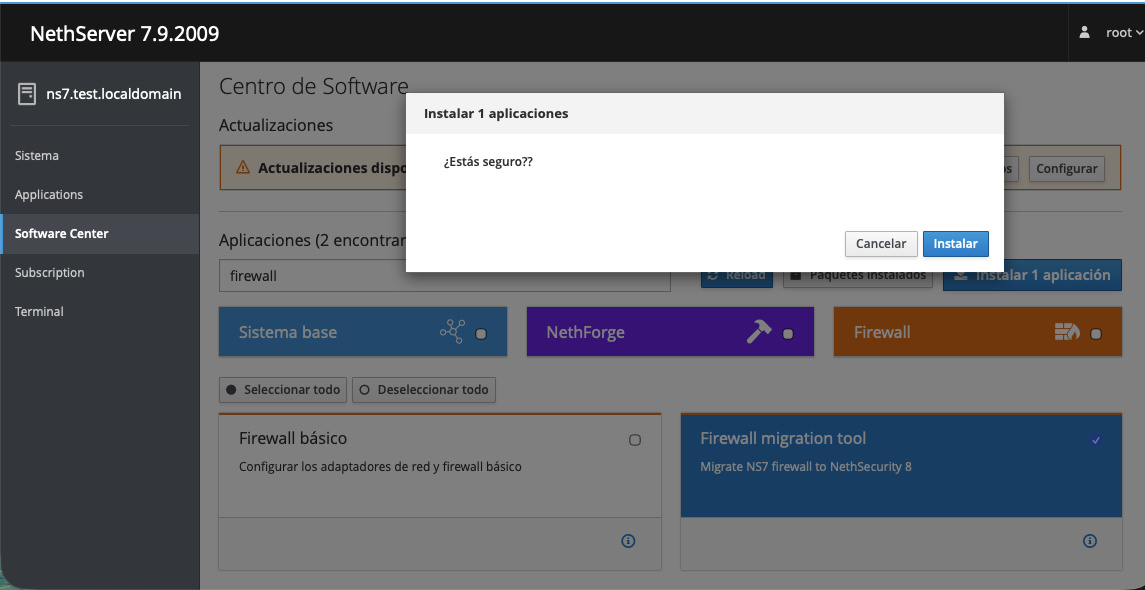
Task: Click the firewall search input field
Action: point(444,276)
